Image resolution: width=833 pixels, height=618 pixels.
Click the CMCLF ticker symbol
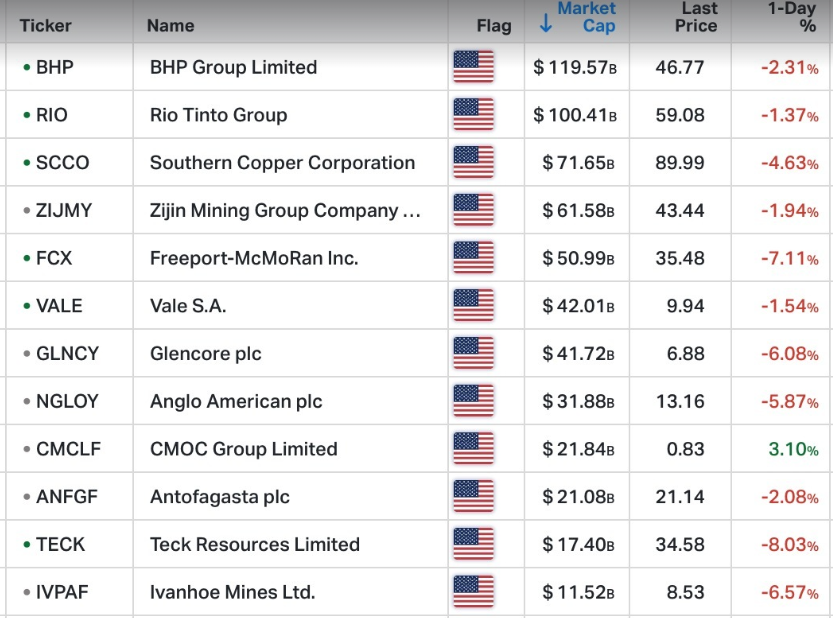[x=68, y=449]
